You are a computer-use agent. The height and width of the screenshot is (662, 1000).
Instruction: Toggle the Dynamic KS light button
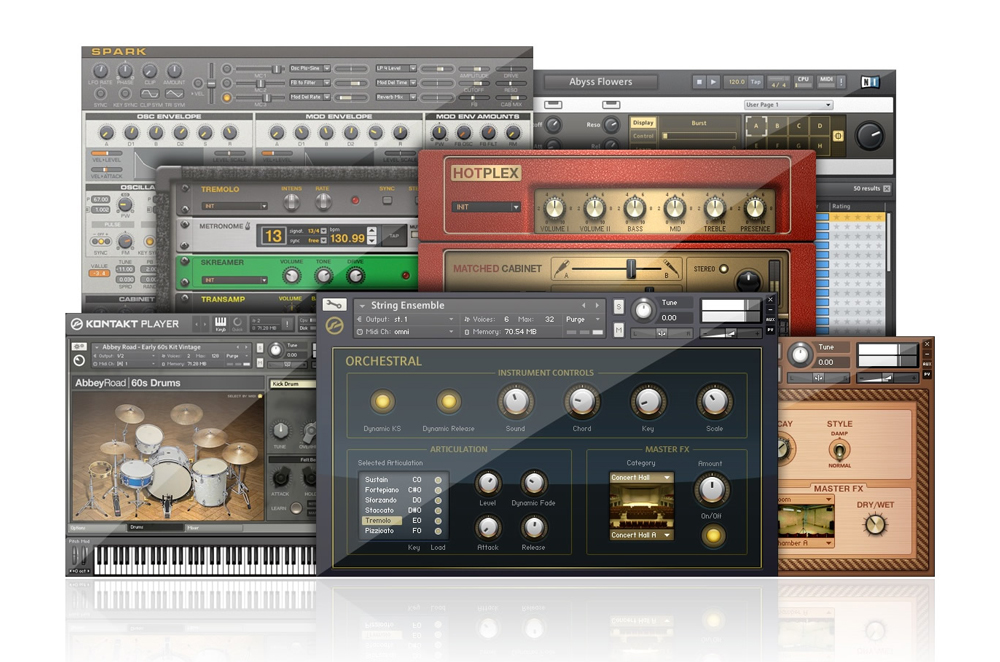[x=382, y=401]
